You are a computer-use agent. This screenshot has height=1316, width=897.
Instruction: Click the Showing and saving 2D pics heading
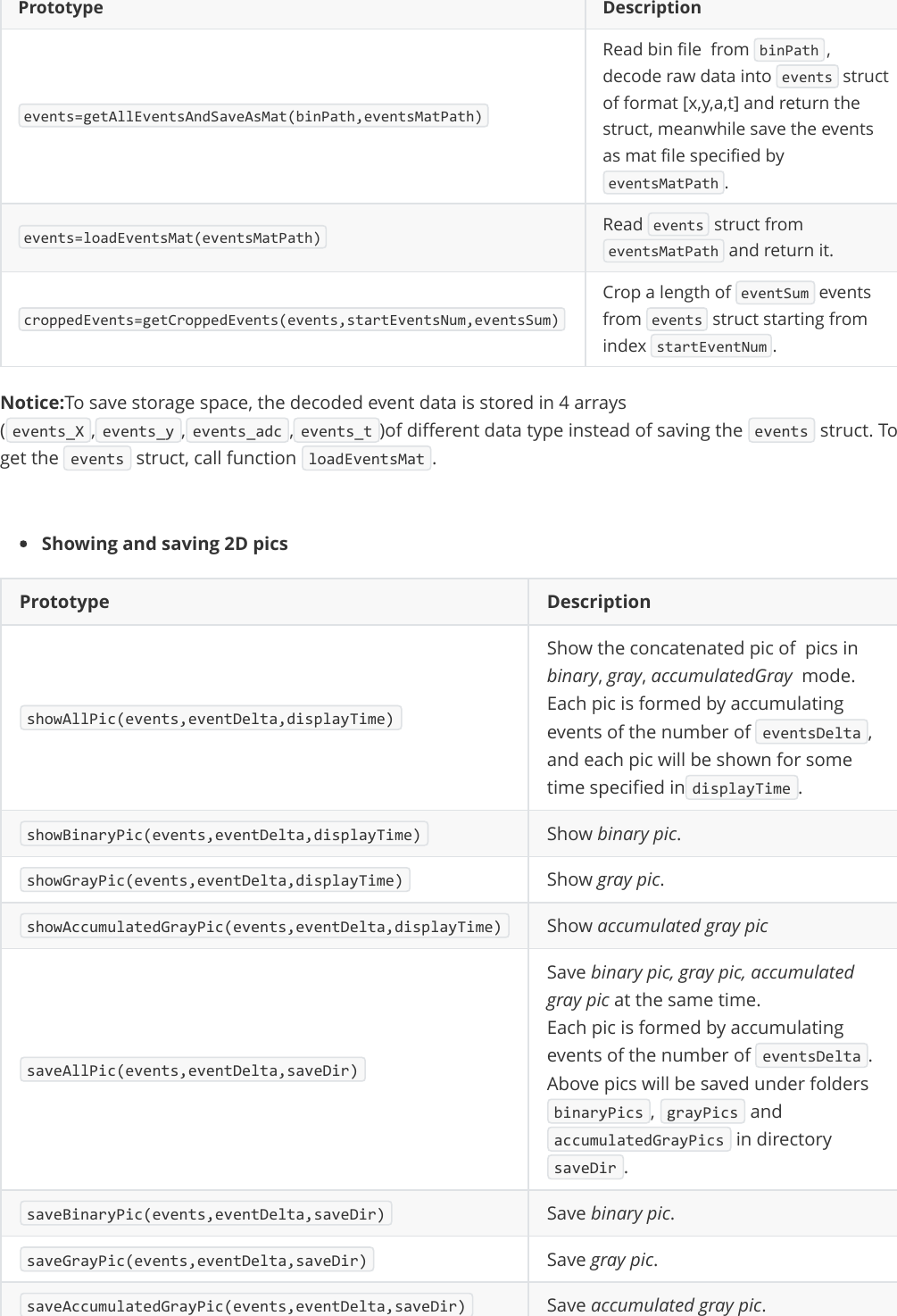click(x=164, y=544)
